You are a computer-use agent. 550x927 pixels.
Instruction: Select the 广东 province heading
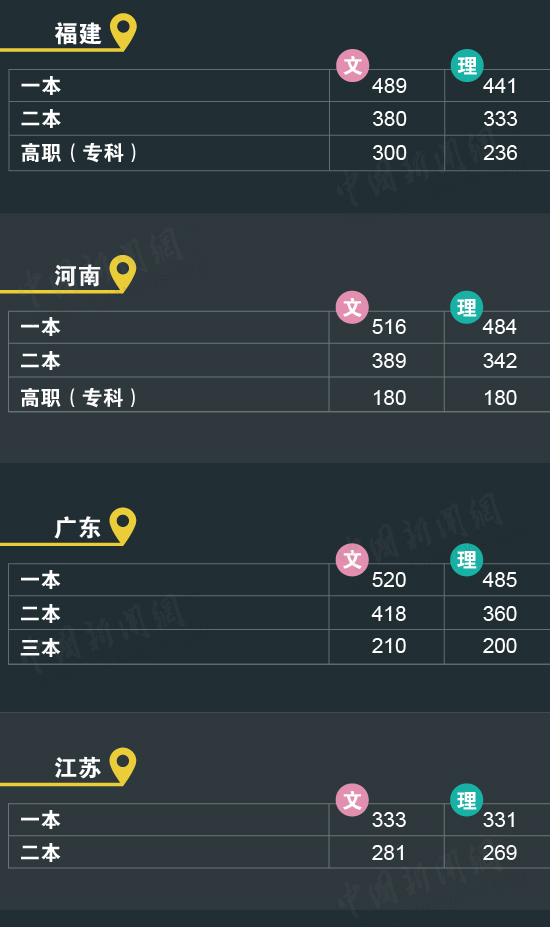77,528
